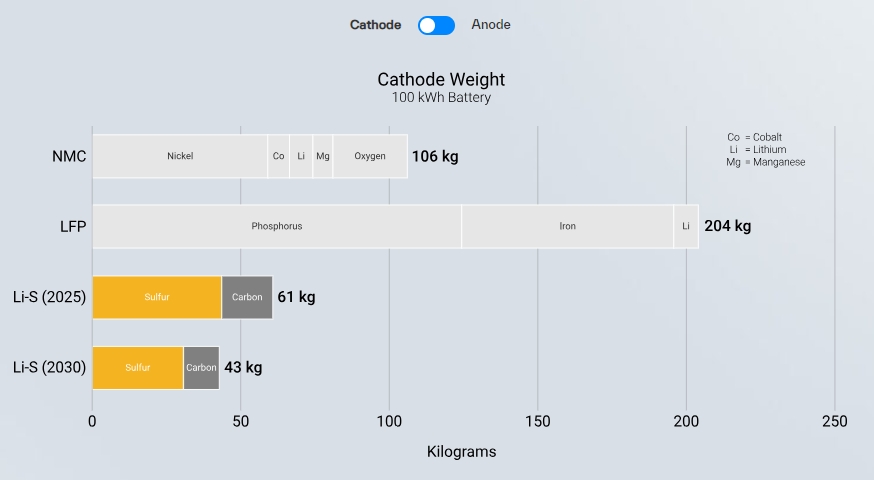Image resolution: width=874 pixels, height=480 pixels.
Task: Click the Iron segment of LFP bar
Action: pyautogui.click(x=567, y=226)
